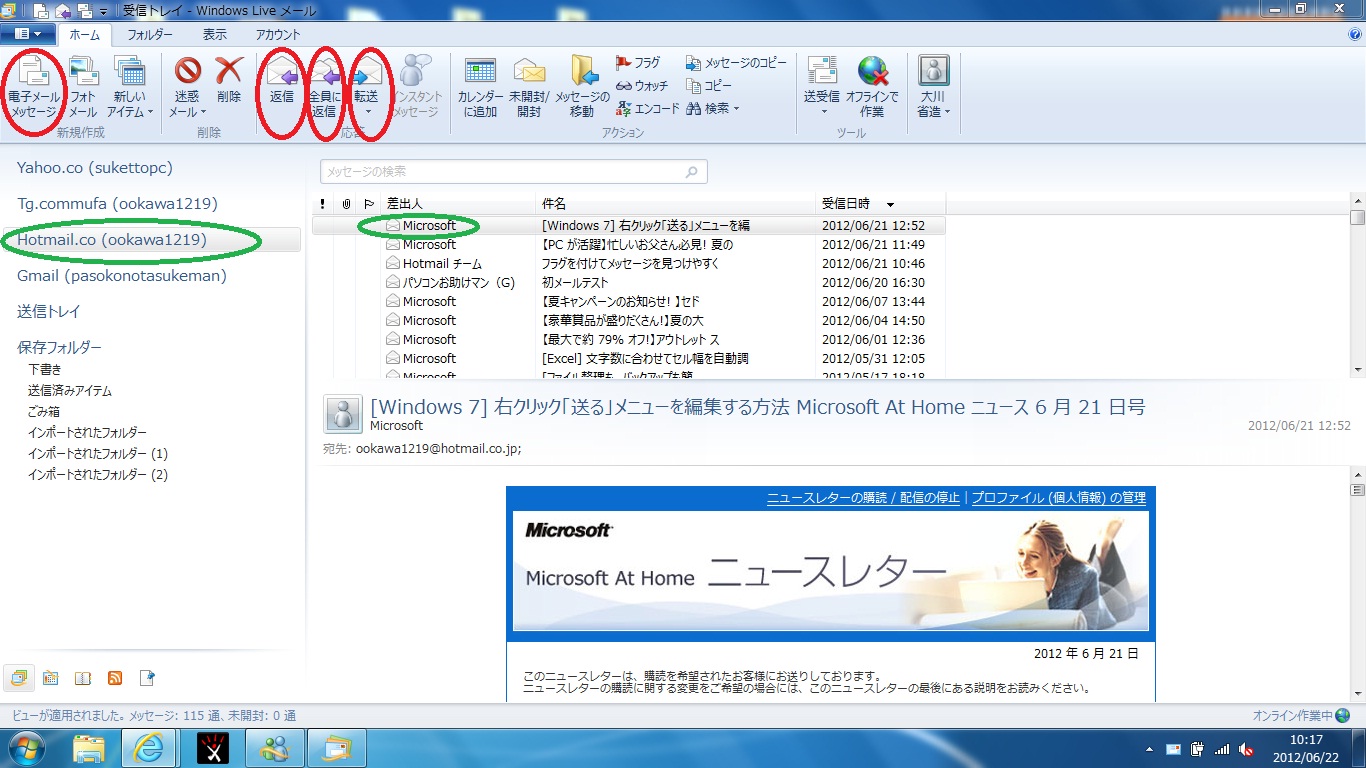Toggle ウォッチ on the conversation
1366x768 pixels.
tap(642, 86)
